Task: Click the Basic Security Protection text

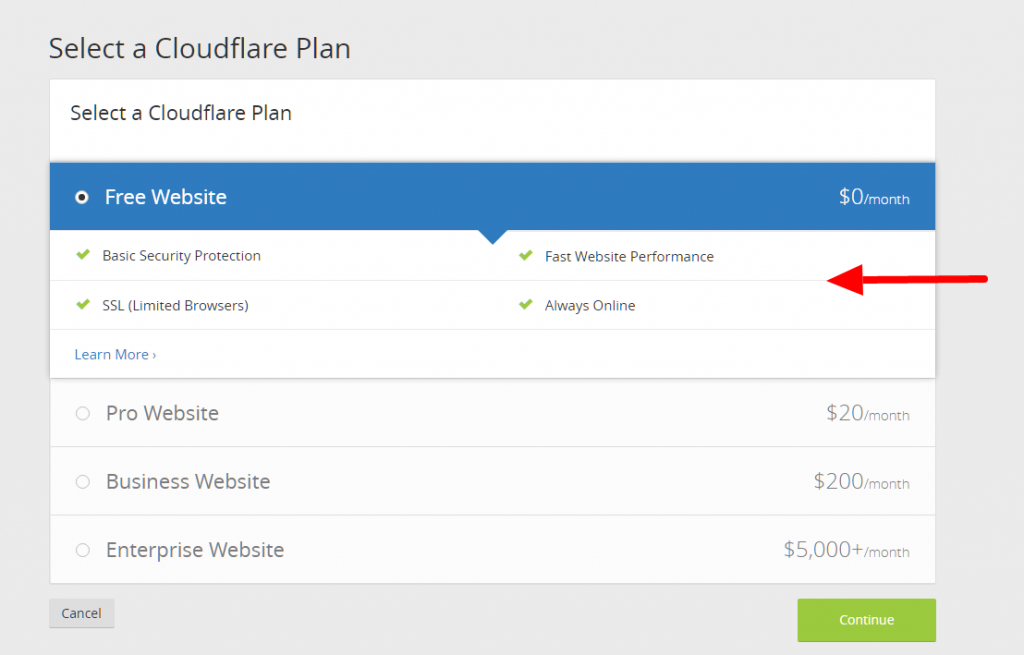Action: pos(182,256)
